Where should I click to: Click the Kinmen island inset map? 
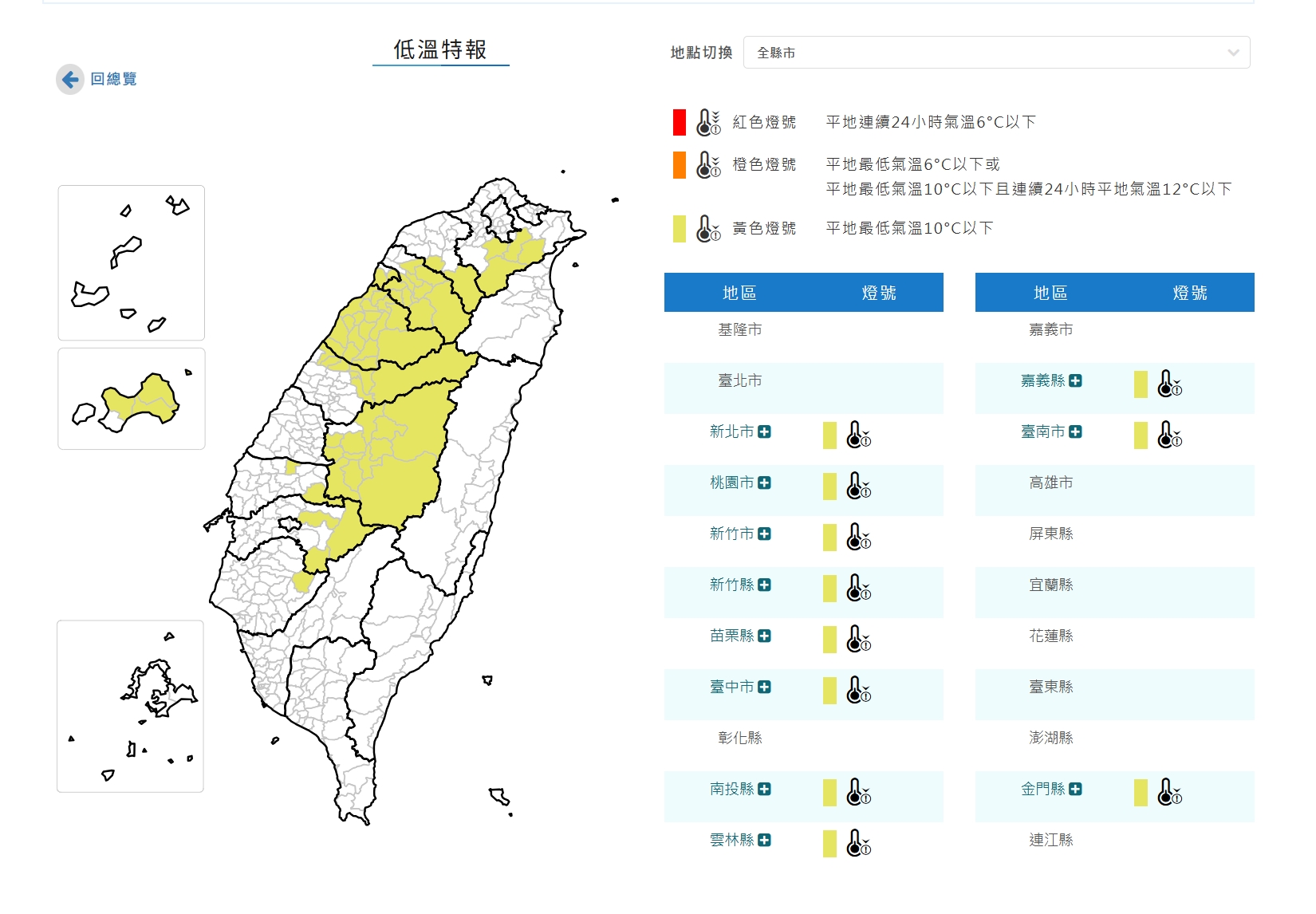[131, 399]
